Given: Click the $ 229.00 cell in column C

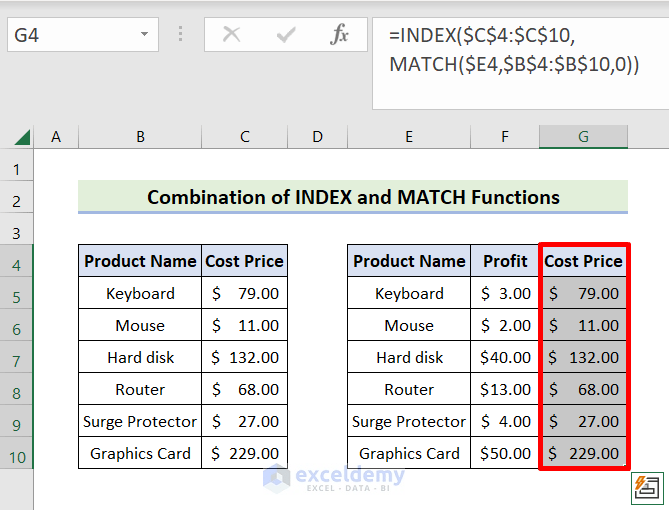Looking at the screenshot, I should [244, 453].
